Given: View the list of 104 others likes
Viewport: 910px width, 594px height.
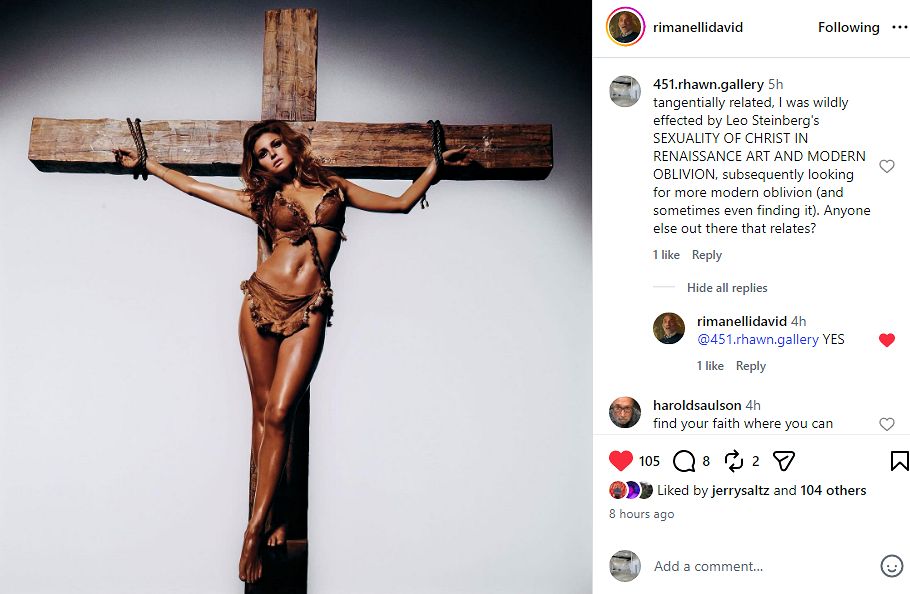Looking at the screenshot, I should click(833, 491).
